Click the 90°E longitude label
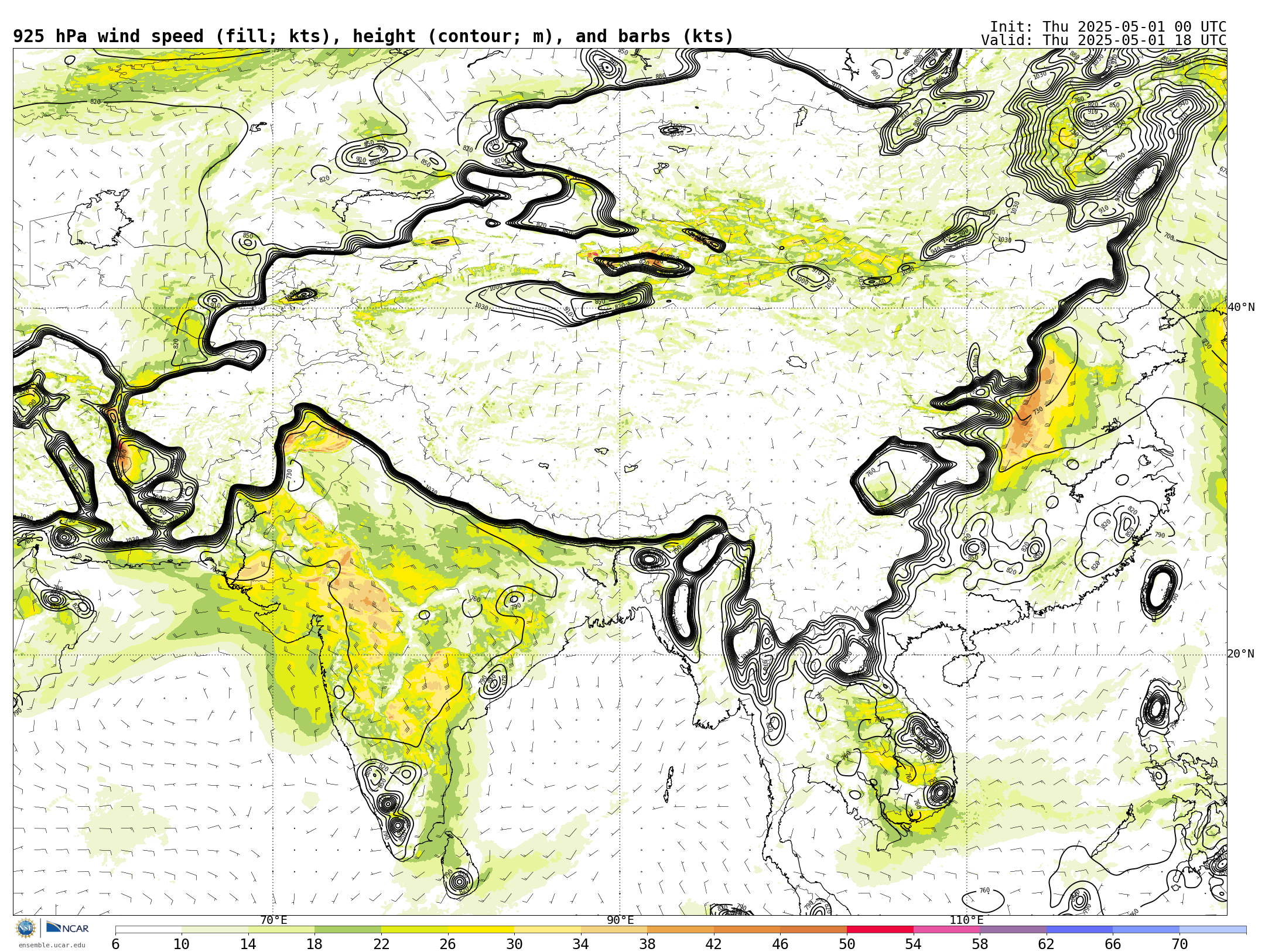The image size is (1265, 952). pyautogui.click(x=620, y=920)
